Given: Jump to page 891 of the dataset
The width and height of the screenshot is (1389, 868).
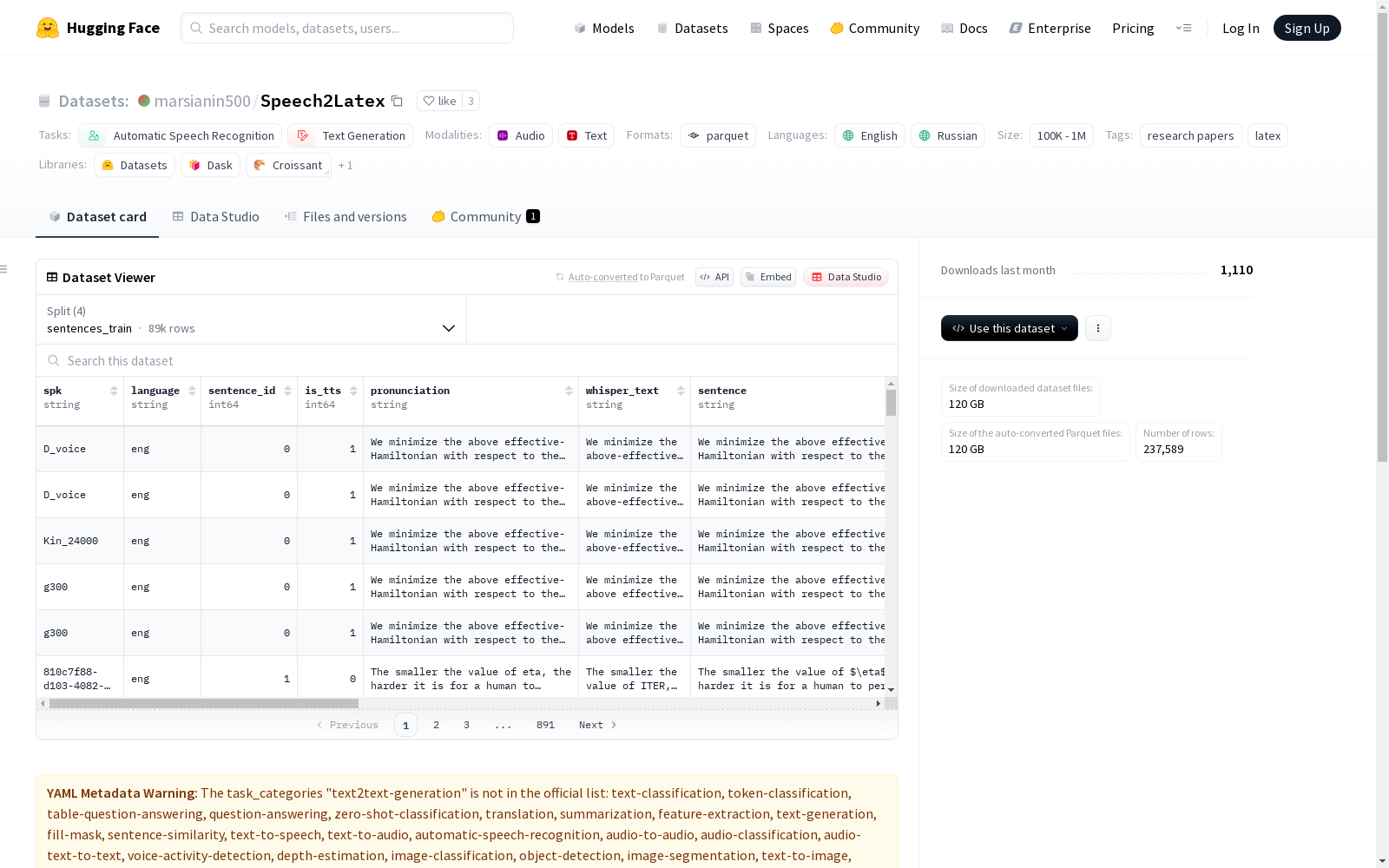Looking at the screenshot, I should click(x=545, y=725).
